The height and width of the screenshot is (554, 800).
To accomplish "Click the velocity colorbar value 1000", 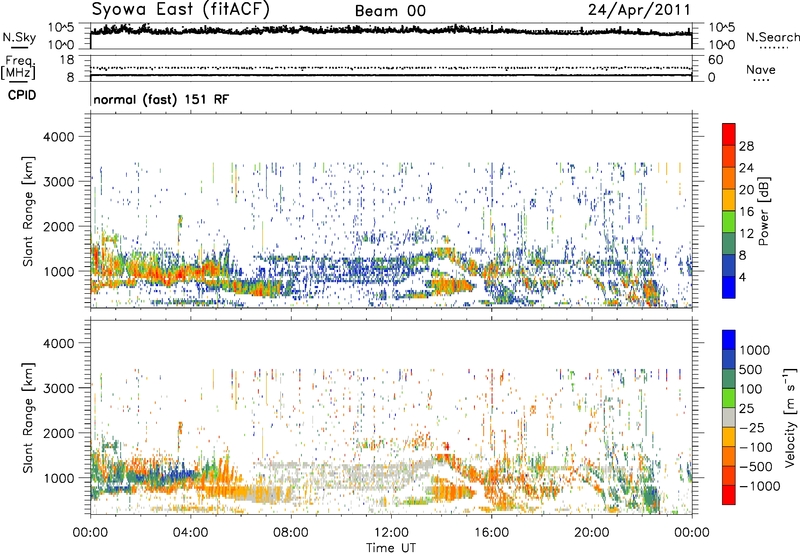I will tap(755, 350).
